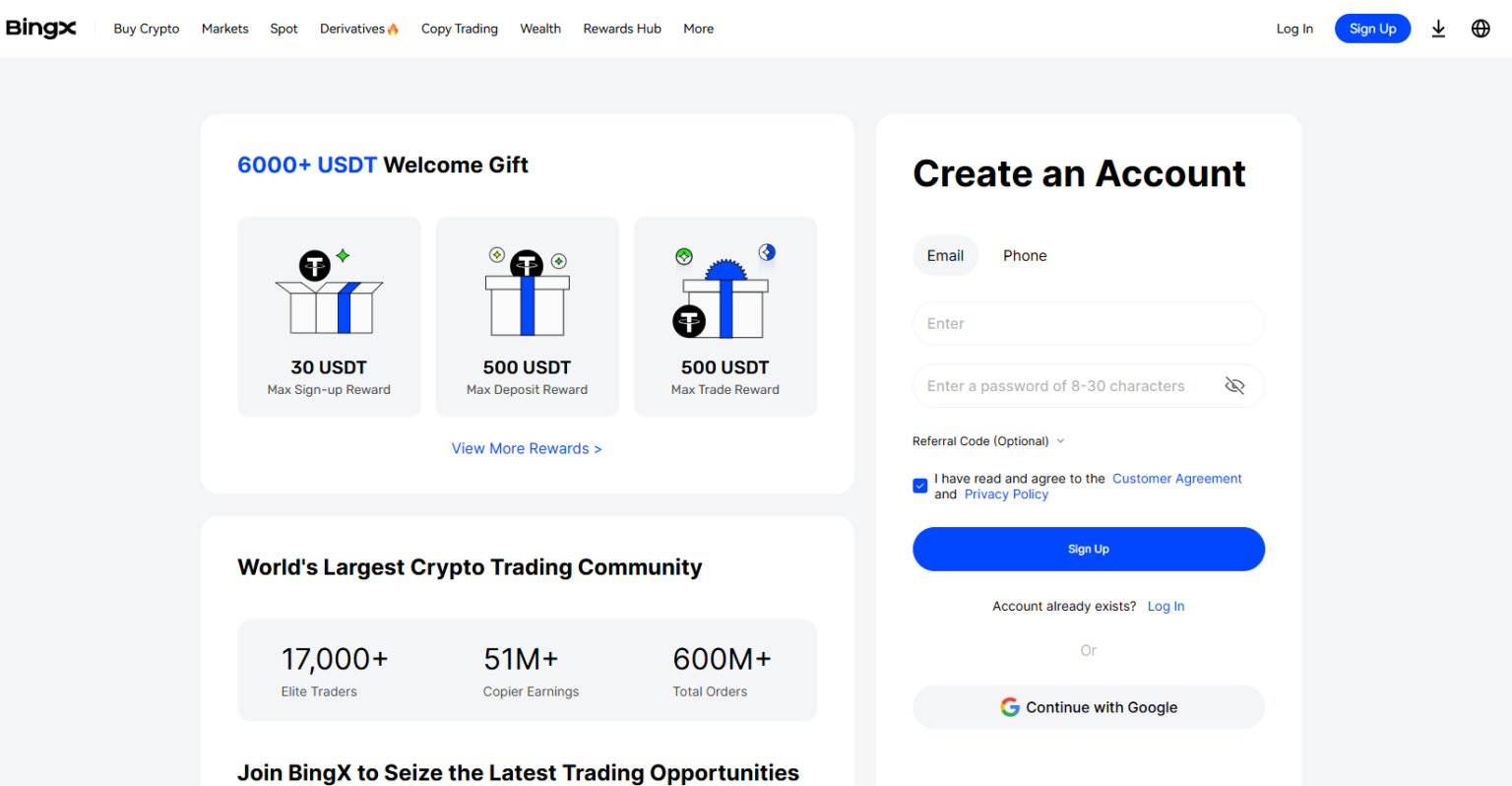Open the Buy Crypto menu
The image size is (1512, 786).
147,29
